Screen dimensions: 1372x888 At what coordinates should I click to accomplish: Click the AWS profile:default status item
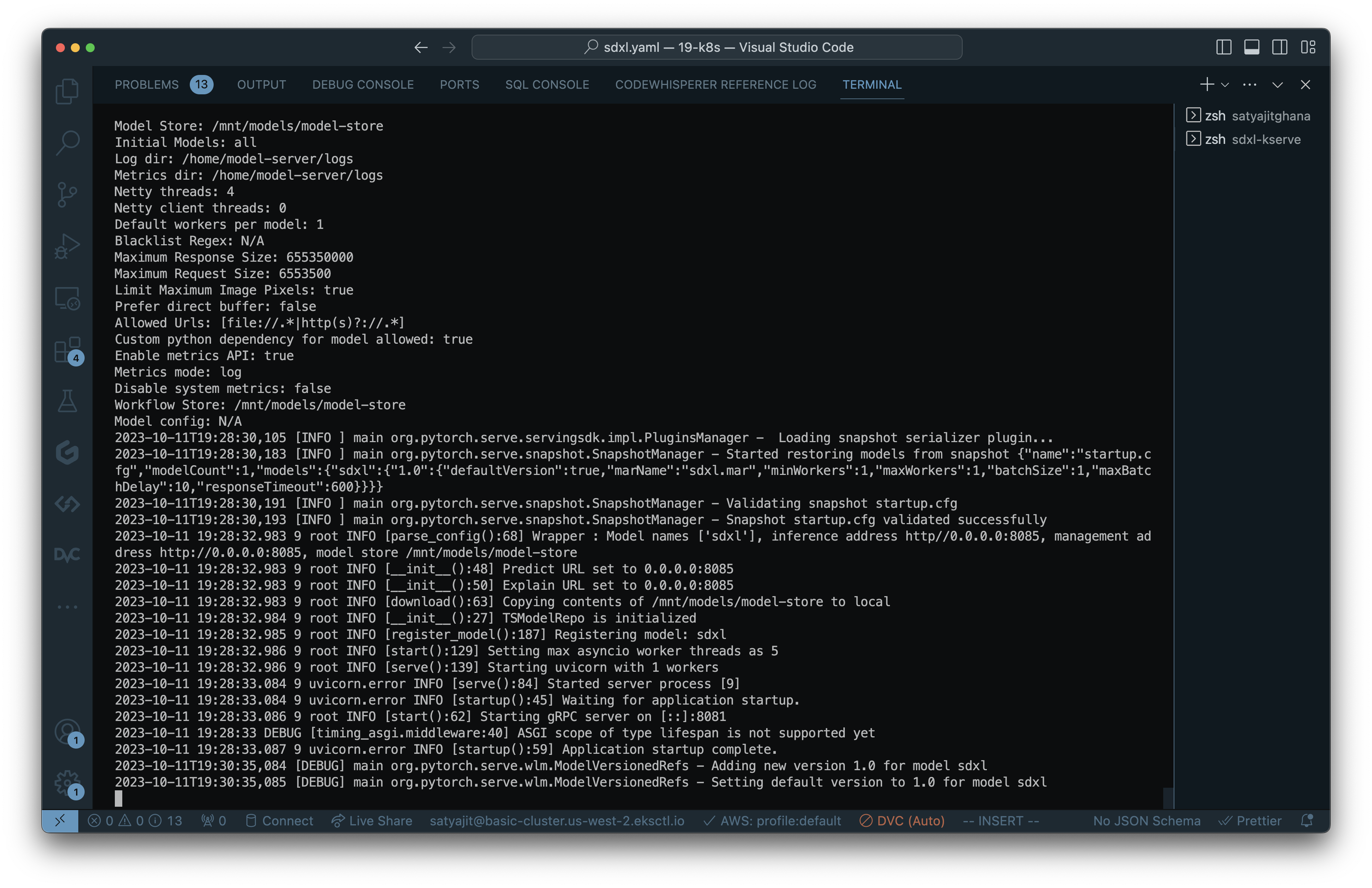coord(772,821)
